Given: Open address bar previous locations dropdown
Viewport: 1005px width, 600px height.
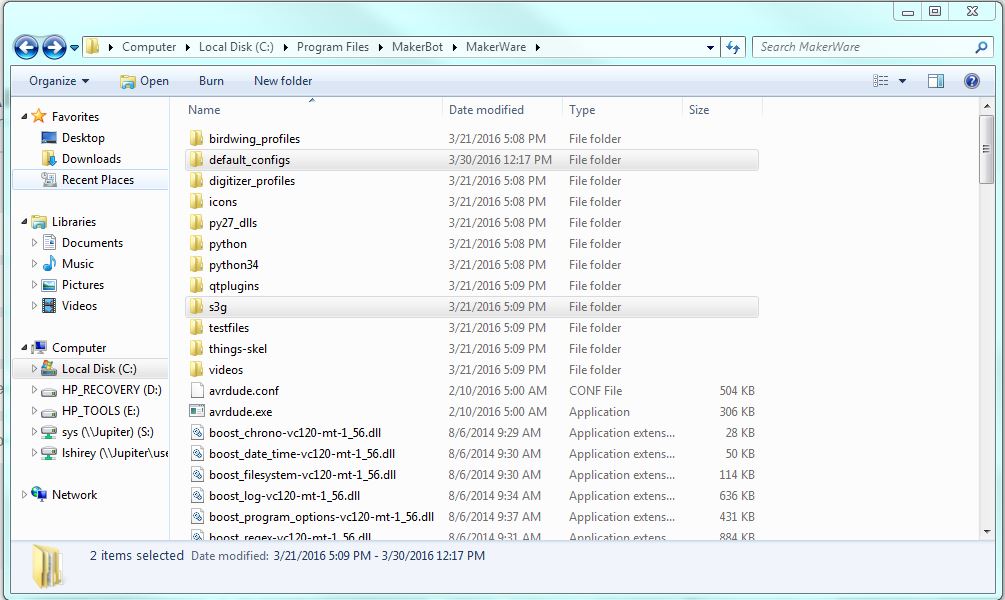Looking at the screenshot, I should [710, 47].
